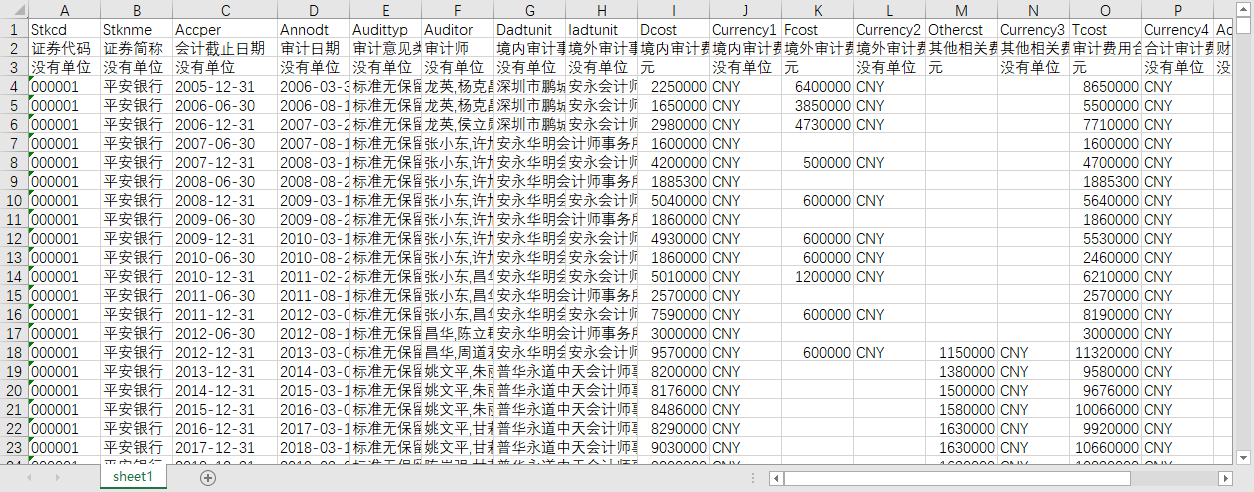Select column C header
Image resolution: width=1254 pixels, height=492 pixels.
pos(225,10)
